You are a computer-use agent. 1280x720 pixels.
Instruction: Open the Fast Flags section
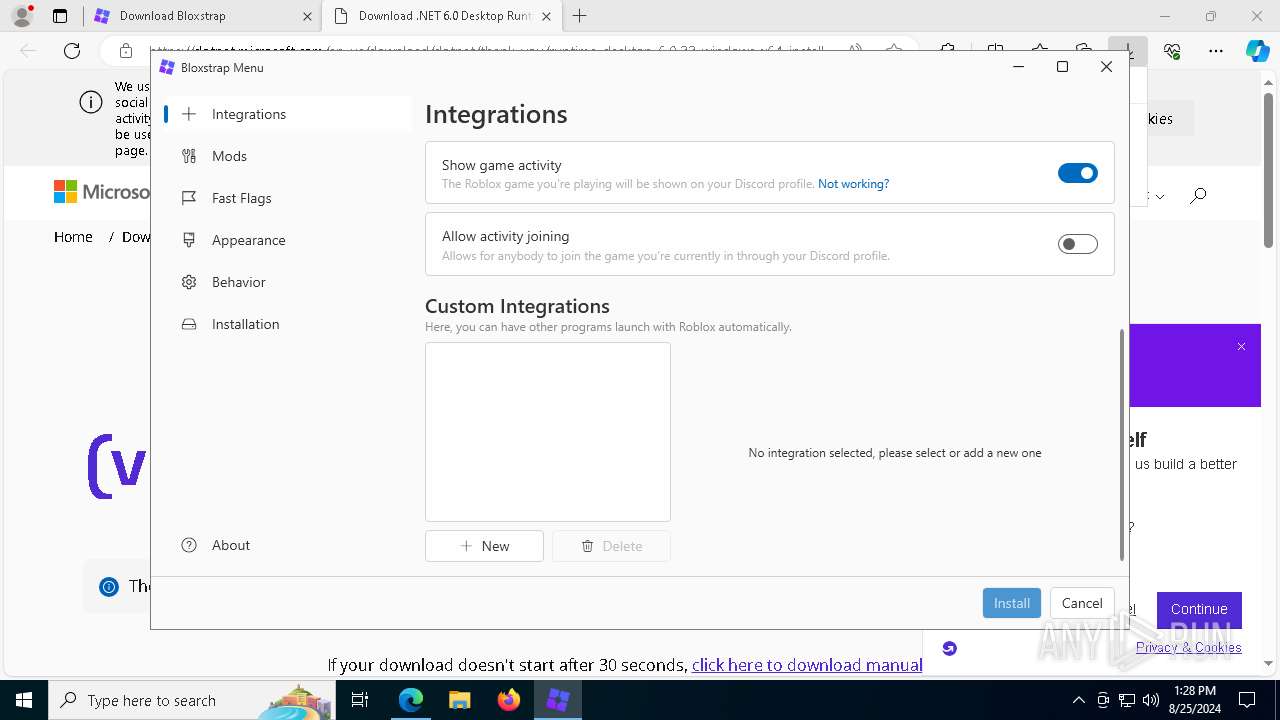287,198
